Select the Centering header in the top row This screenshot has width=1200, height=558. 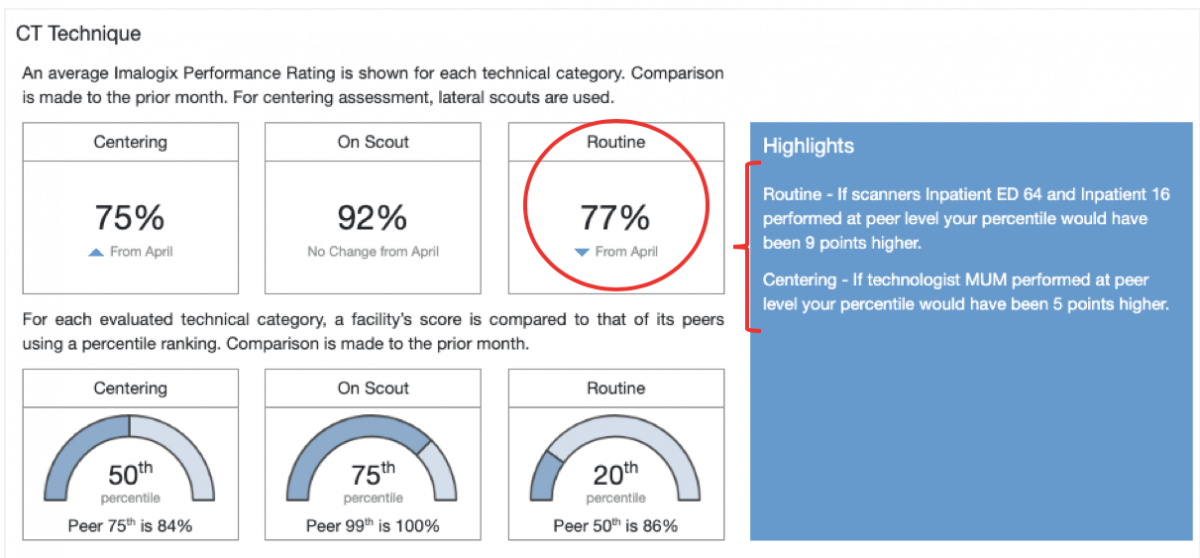coord(131,142)
